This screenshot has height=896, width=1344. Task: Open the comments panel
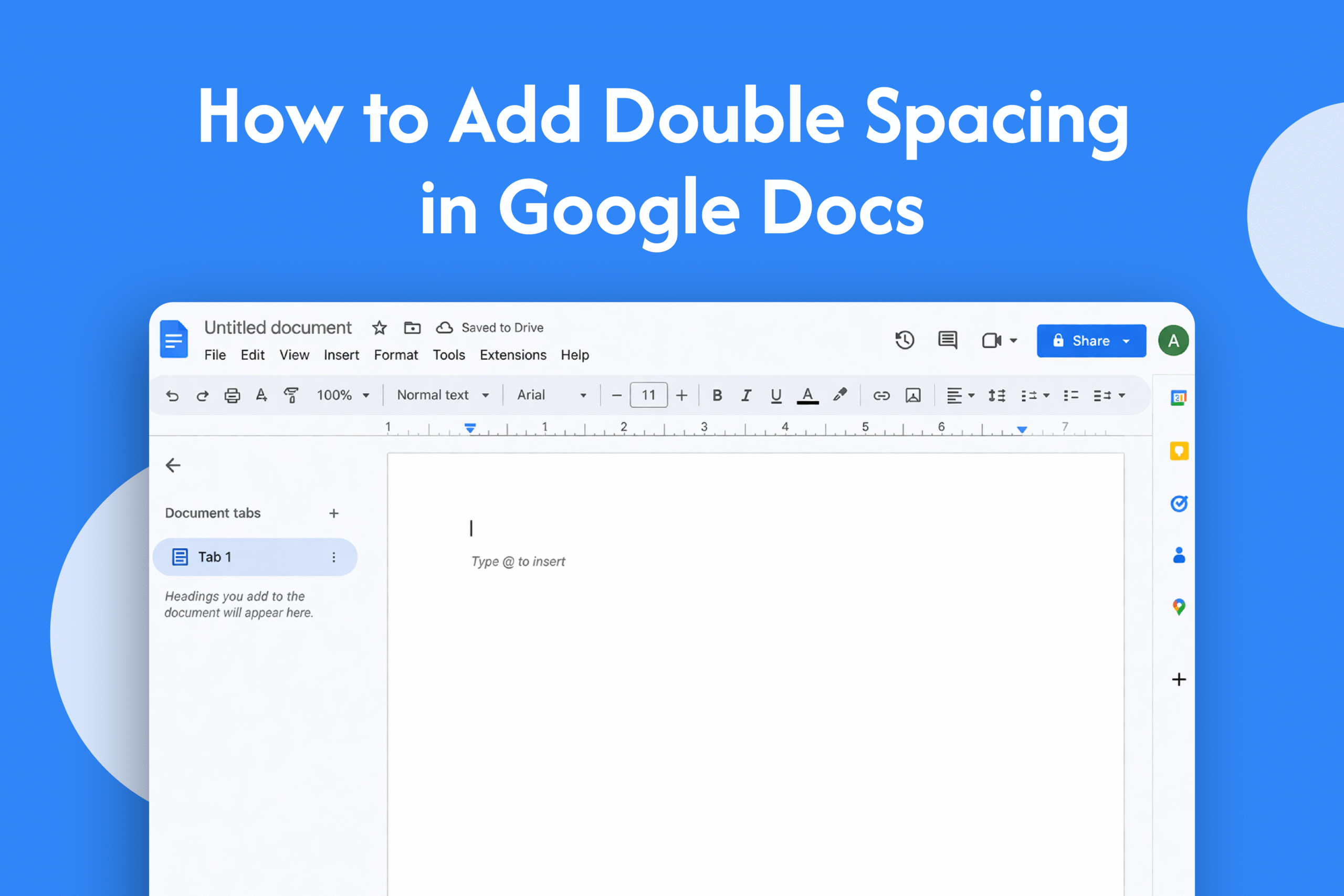[948, 341]
